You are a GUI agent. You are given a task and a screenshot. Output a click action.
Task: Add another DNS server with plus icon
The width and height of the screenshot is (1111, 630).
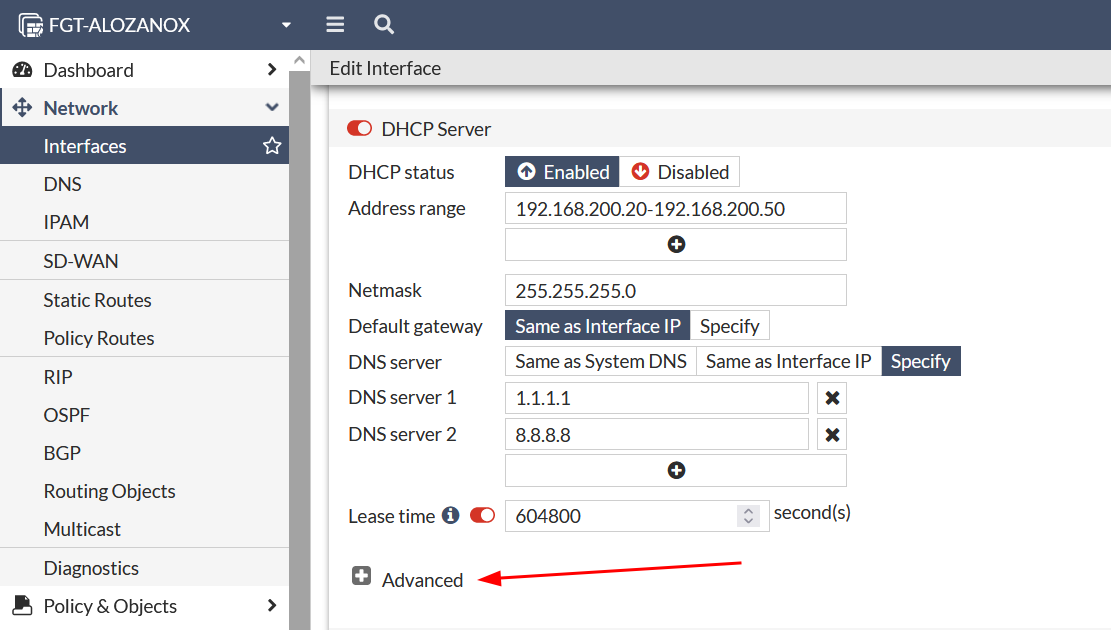(676, 470)
